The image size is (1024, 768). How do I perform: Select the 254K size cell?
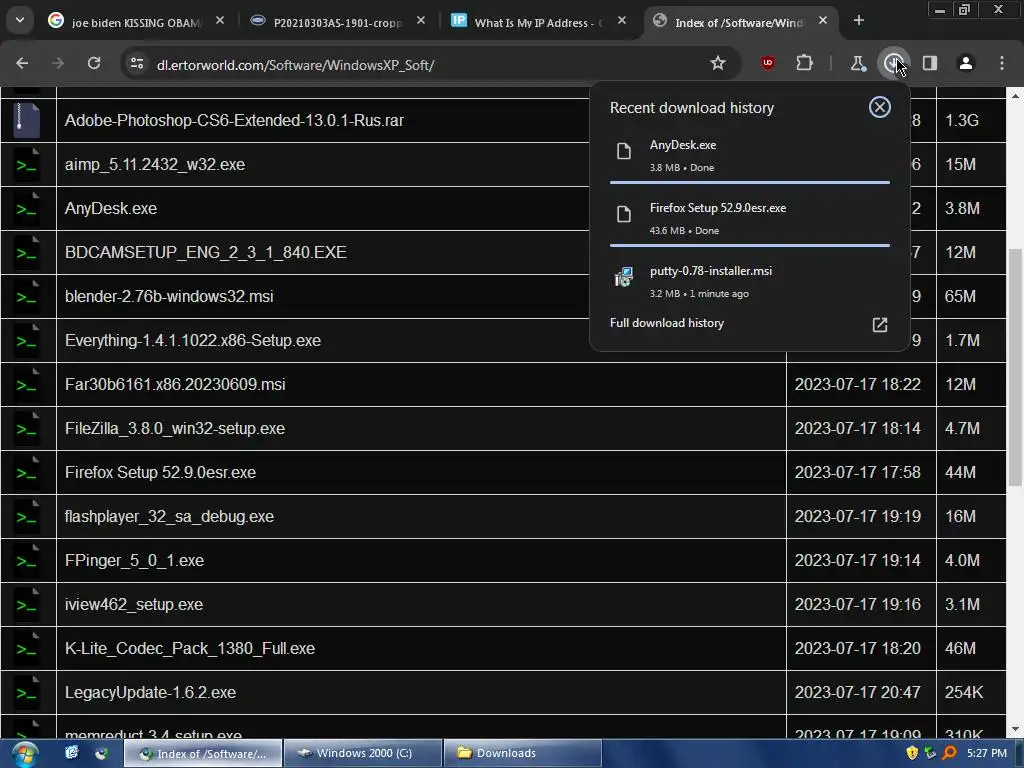tap(970, 692)
